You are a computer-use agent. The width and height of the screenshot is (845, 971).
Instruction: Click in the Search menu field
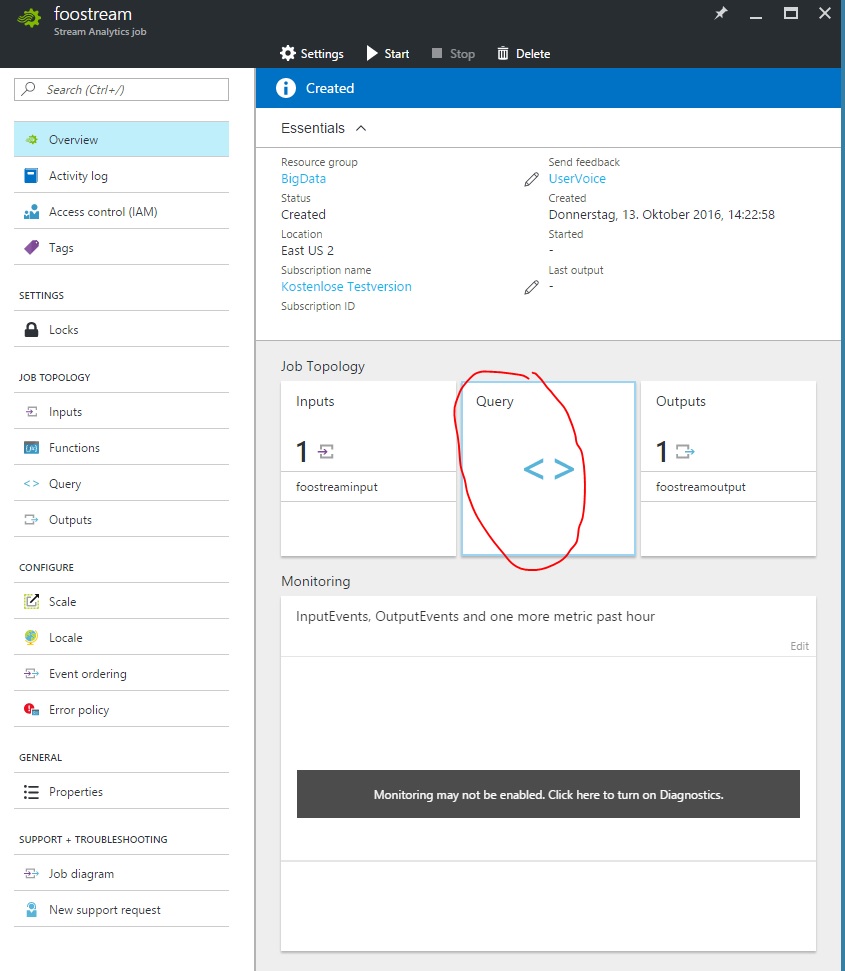122,90
